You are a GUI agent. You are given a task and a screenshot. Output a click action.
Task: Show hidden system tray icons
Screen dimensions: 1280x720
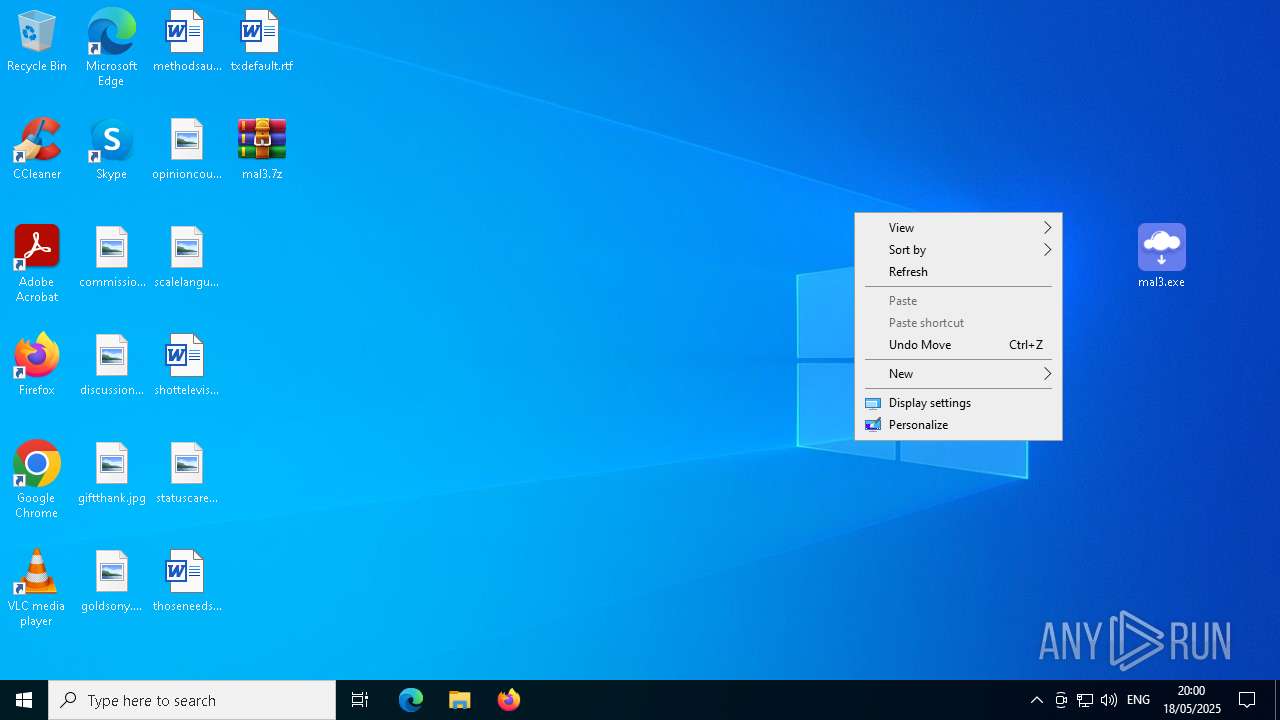tap(1037, 700)
